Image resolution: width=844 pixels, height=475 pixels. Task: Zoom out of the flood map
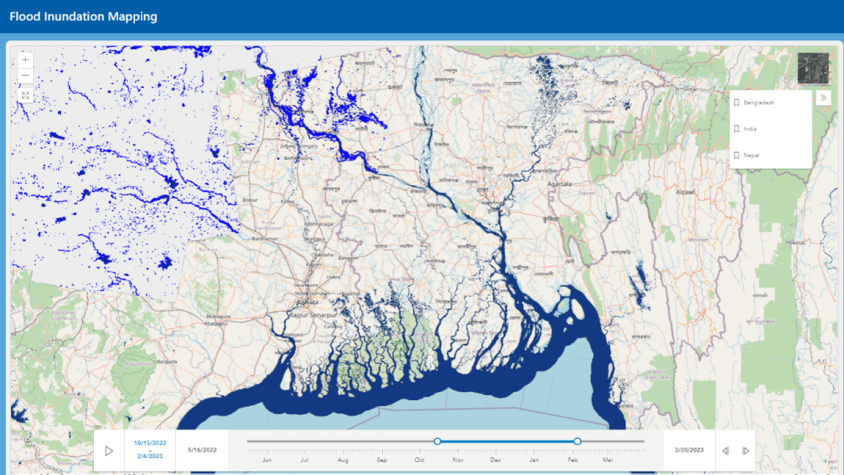26,77
